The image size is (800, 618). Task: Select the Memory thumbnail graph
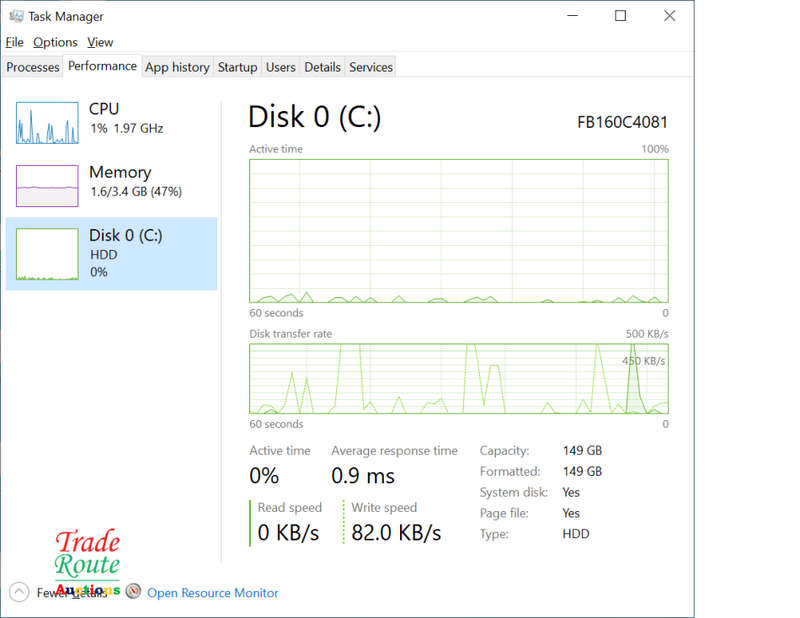click(47, 186)
